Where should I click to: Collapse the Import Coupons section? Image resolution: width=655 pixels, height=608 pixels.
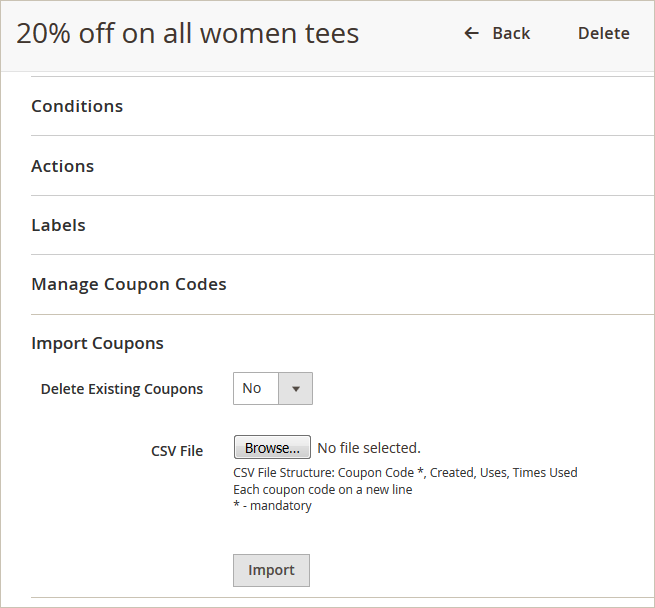tap(97, 343)
